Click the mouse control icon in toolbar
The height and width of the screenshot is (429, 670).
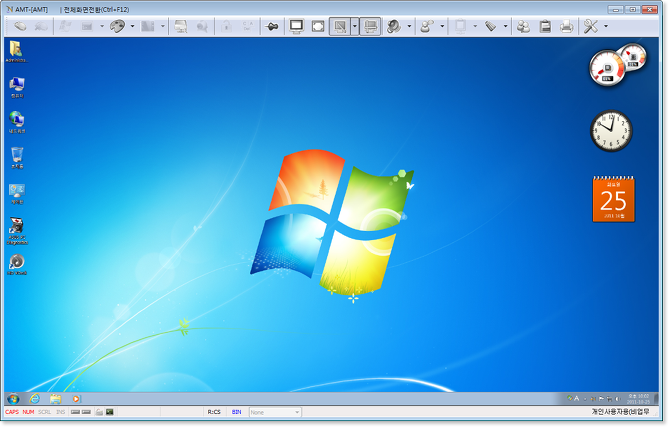click(x=20, y=26)
